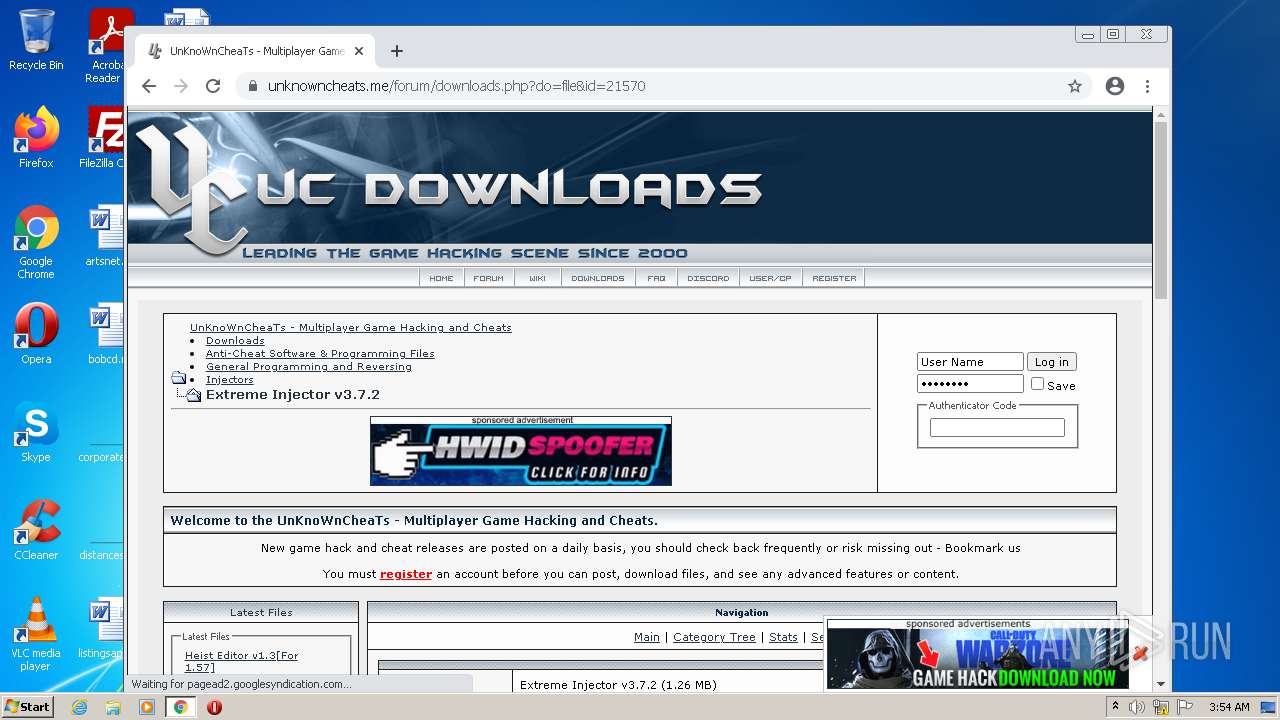Click the browser forward arrow
This screenshot has height=720, width=1280.
click(181, 86)
